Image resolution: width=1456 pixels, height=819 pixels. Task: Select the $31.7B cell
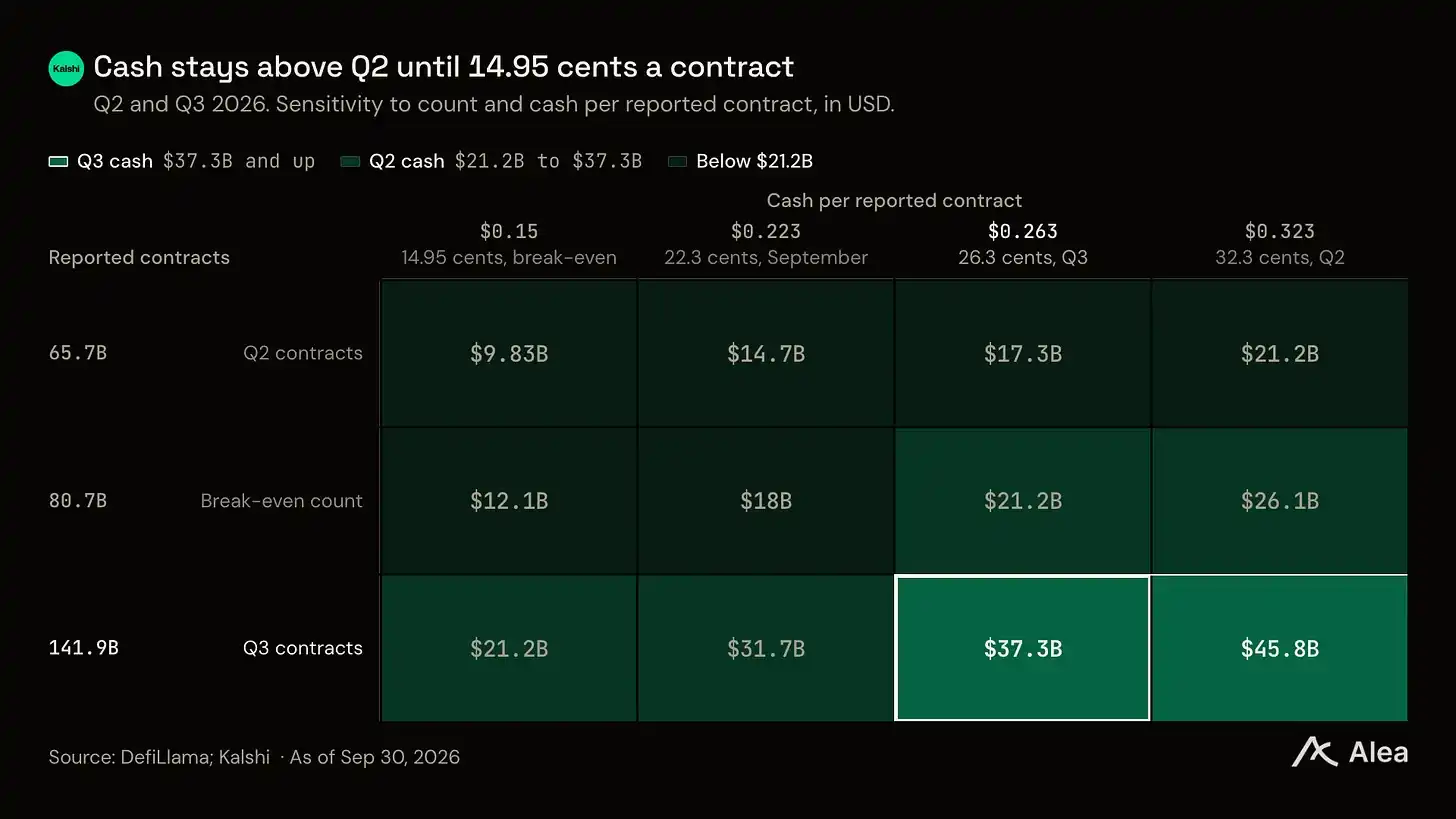(x=766, y=648)
